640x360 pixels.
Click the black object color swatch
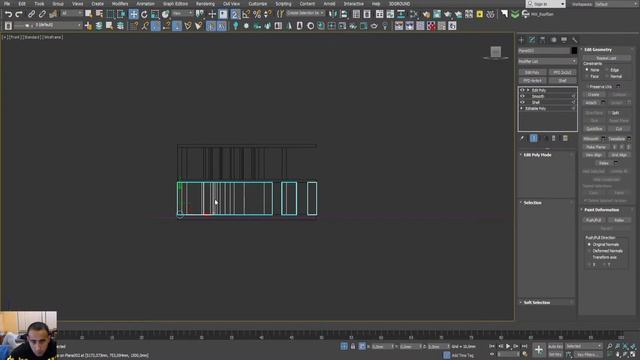[574, 51]
